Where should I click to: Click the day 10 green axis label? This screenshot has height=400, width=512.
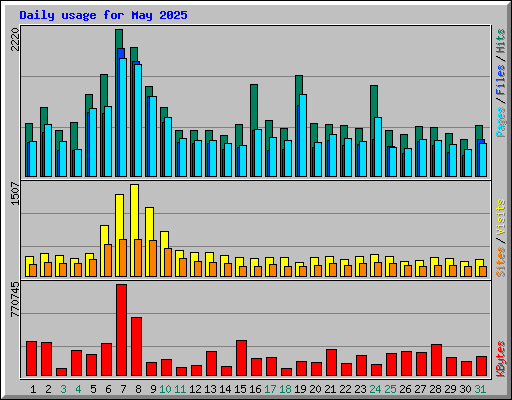point(165,389)
